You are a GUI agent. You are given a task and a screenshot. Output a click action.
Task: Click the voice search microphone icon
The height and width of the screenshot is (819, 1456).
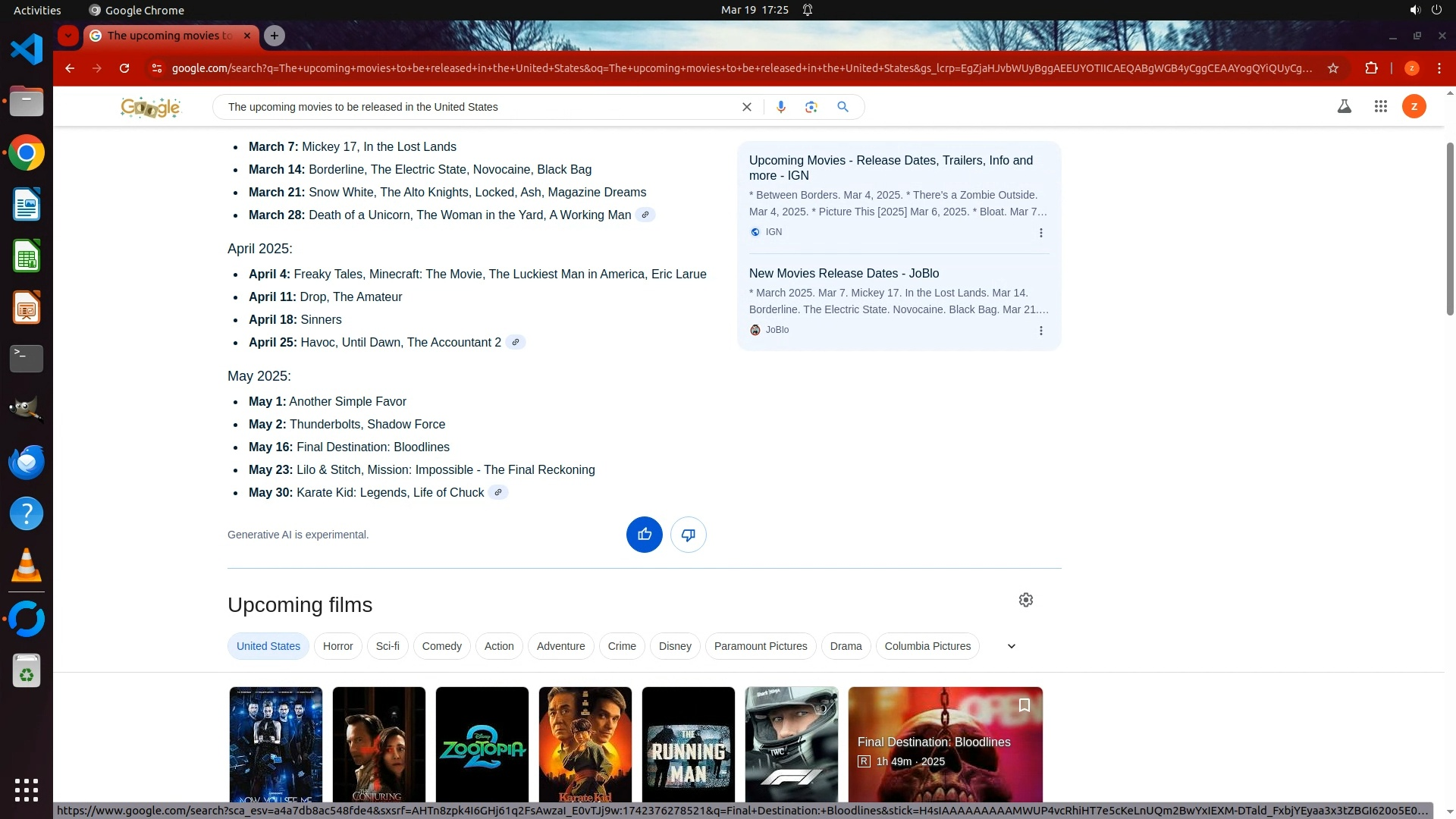pos(780,107)
